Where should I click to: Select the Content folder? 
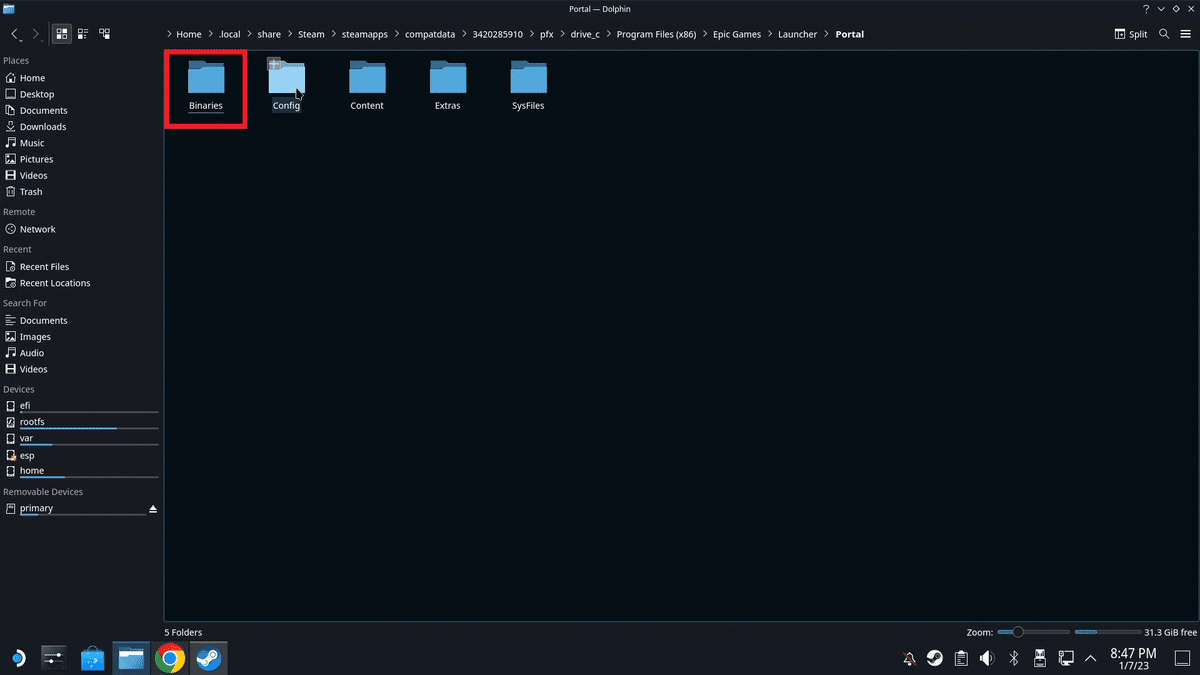[367, 87]
